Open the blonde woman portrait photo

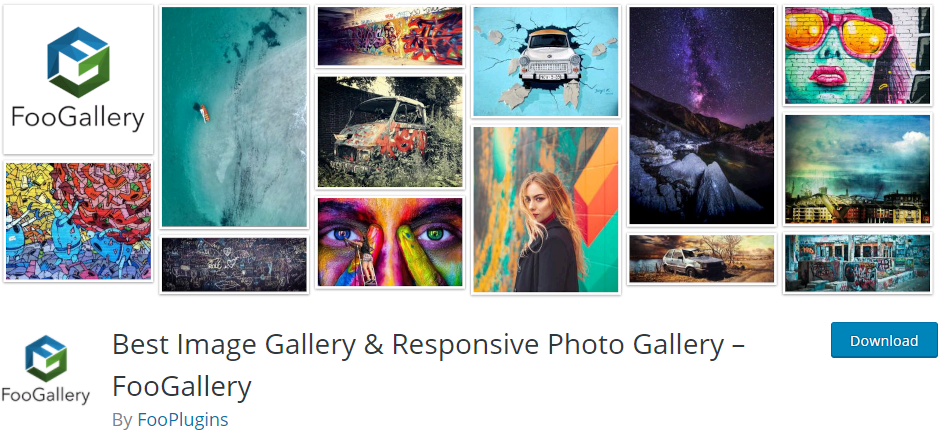pos(546,209)
